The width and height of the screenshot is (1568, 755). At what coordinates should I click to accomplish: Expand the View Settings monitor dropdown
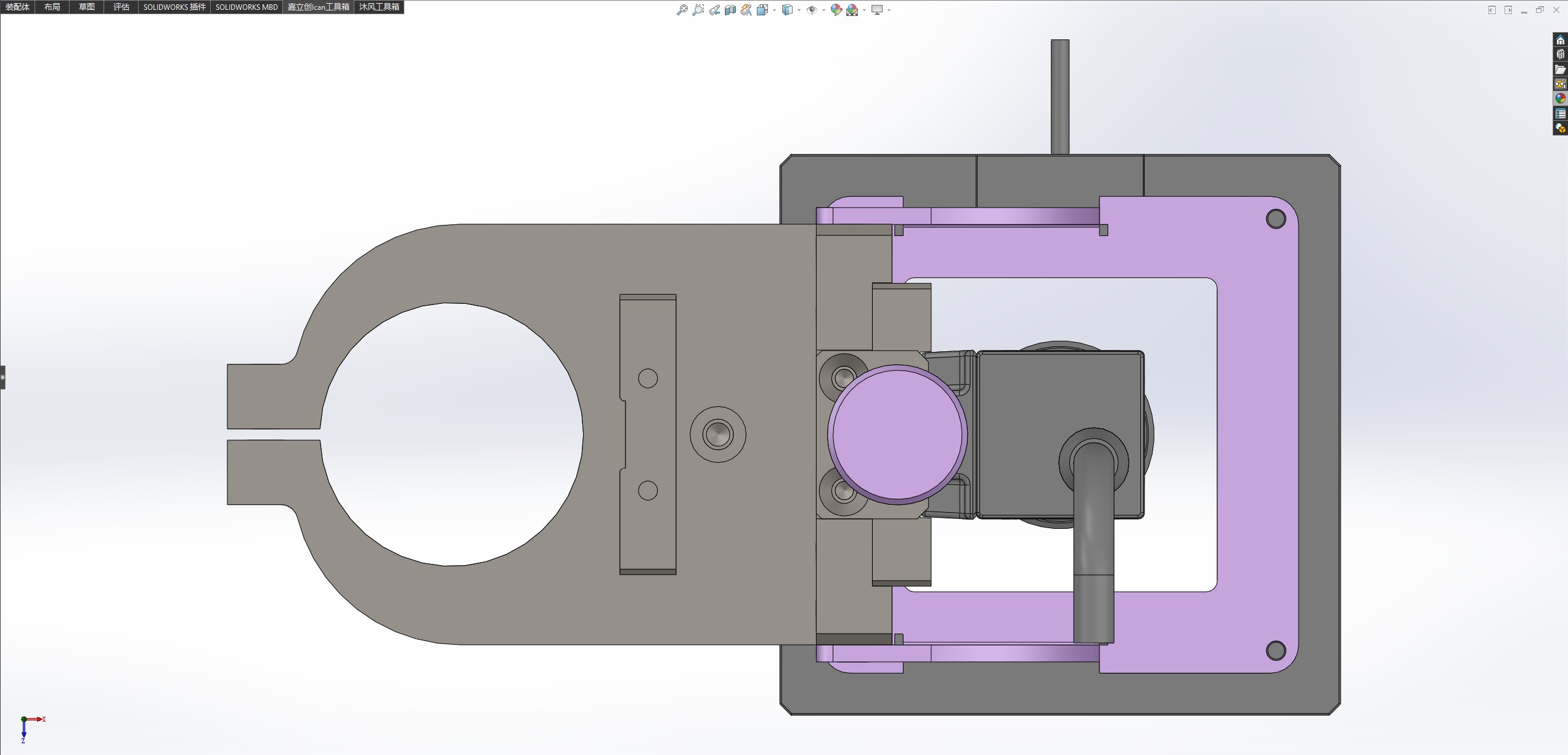[x=889, y=10]
